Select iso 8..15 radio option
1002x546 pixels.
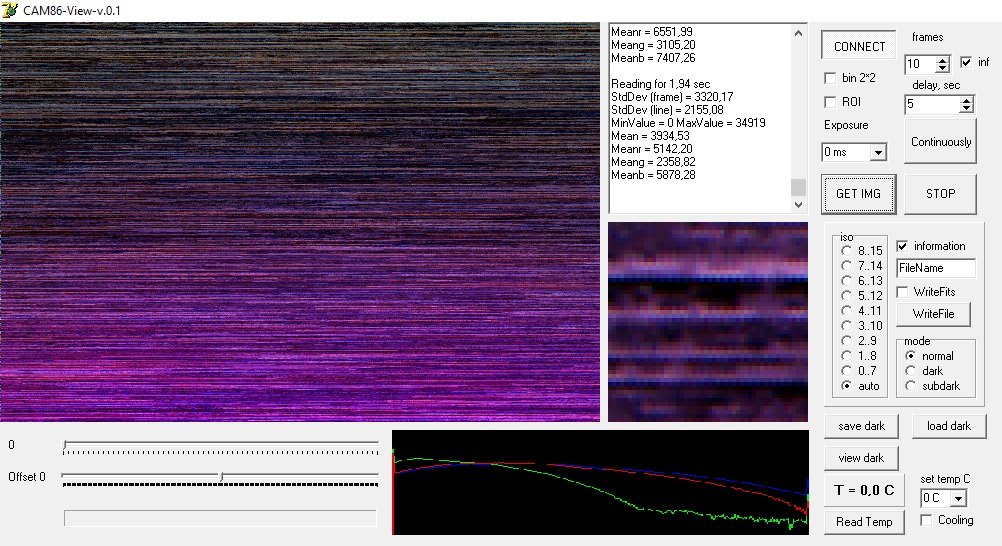pyautogui.click(x=847, y=251)
